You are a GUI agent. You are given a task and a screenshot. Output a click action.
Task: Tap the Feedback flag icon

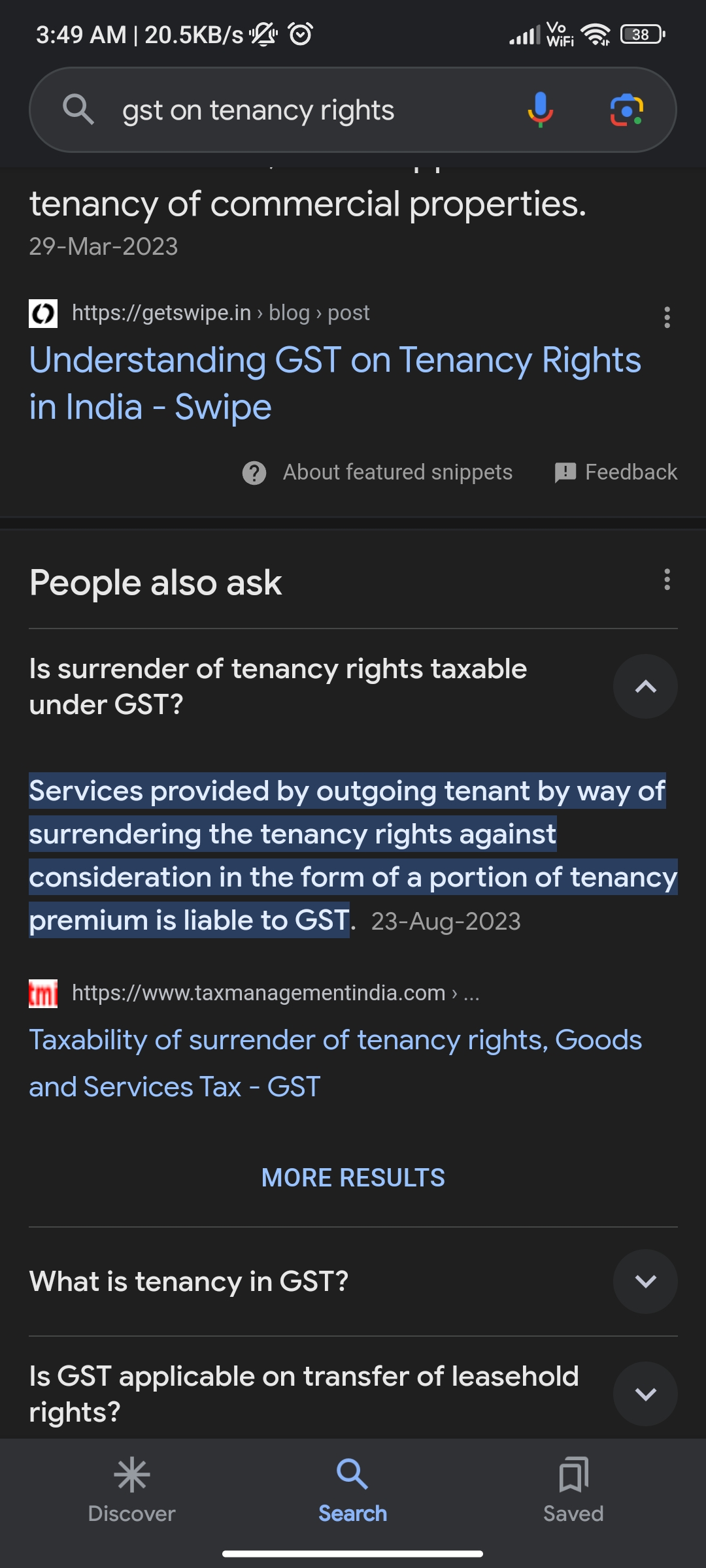coord(565,472)
